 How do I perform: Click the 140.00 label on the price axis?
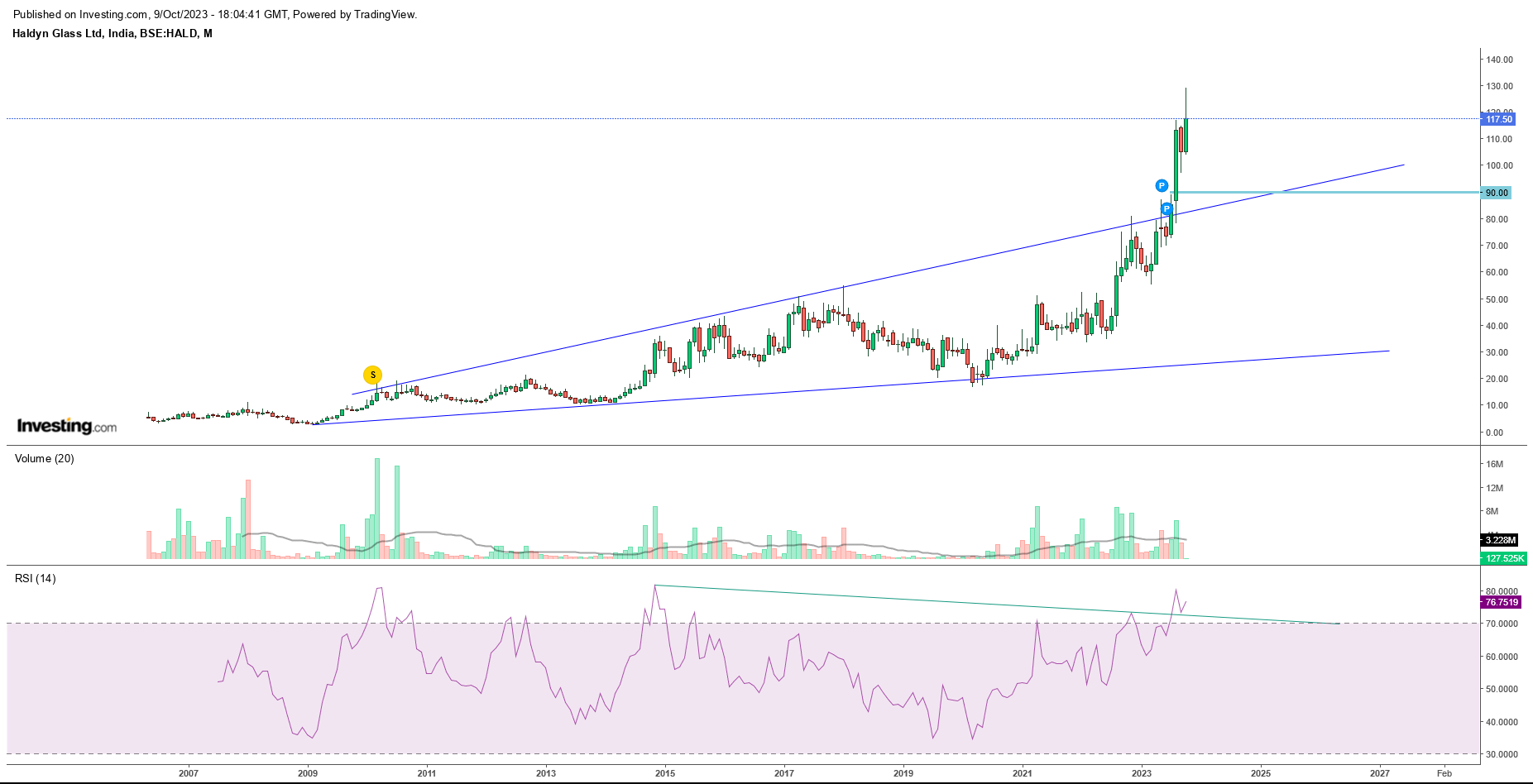tap(1499, 60)
